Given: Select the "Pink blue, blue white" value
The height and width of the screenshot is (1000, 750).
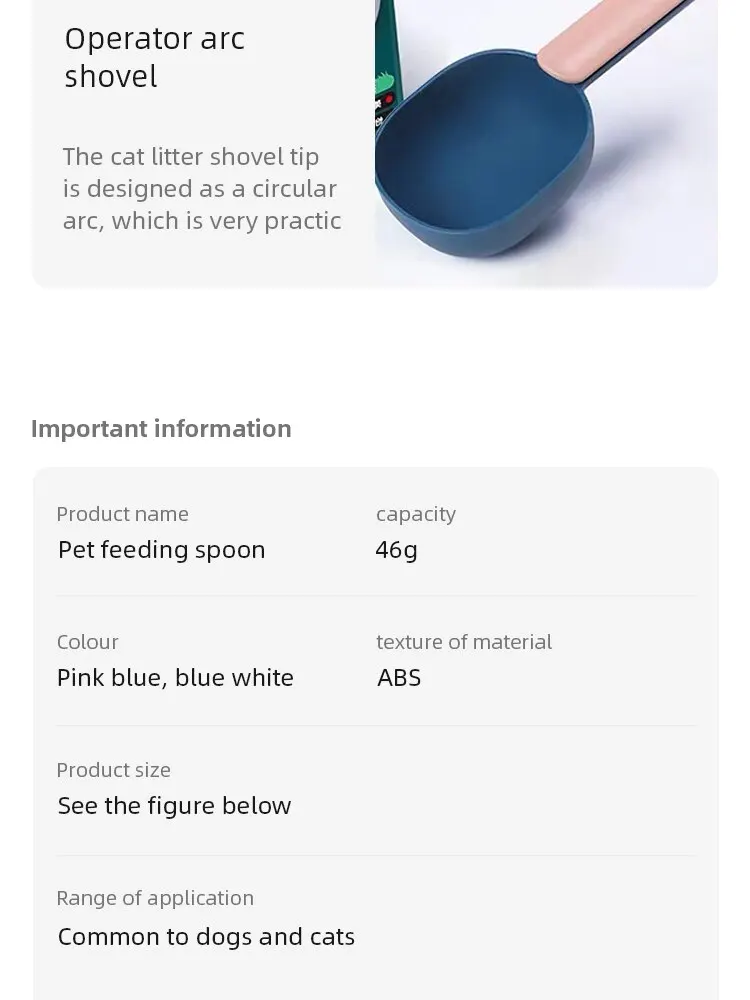Looking at the screenshot, I should [175, 678].
